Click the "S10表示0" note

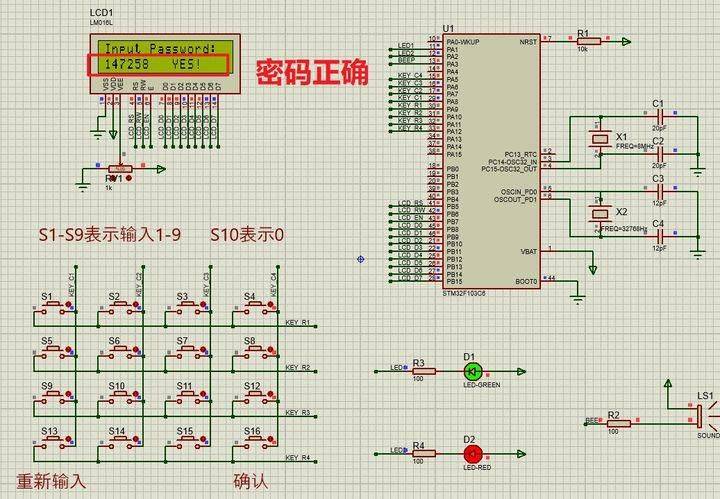[247, 235]
